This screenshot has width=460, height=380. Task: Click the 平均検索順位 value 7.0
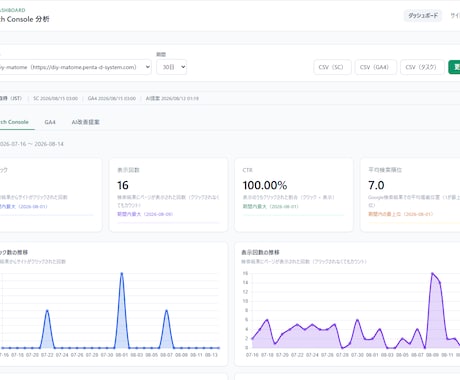pos(376,185)
